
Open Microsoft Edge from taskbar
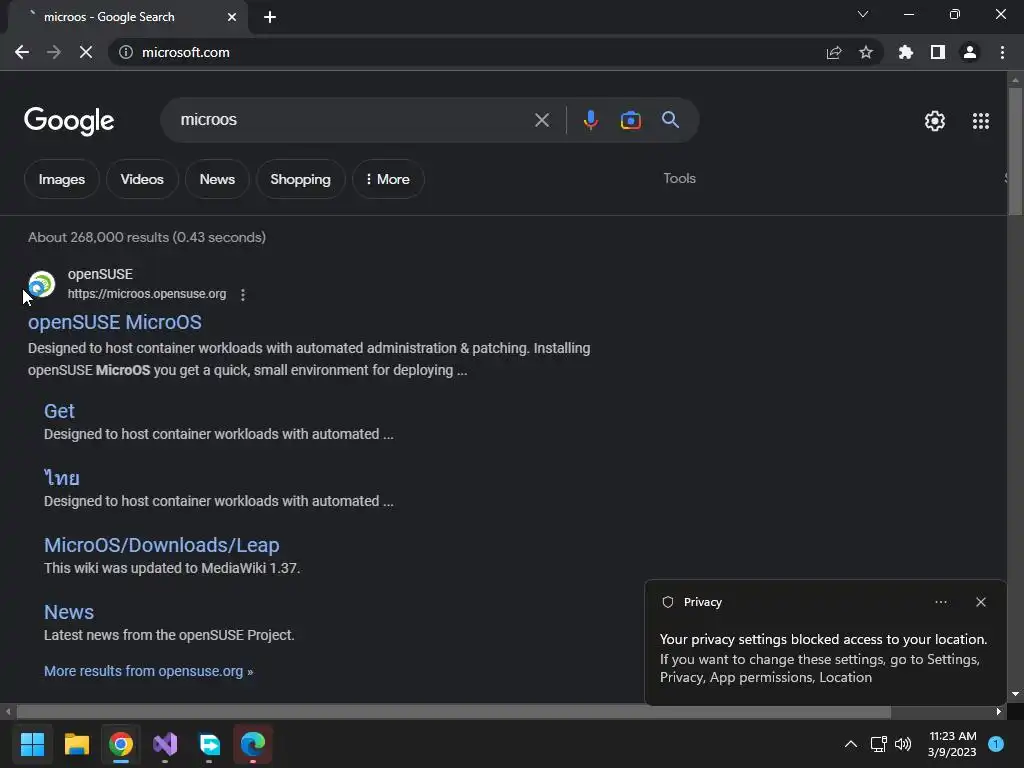(253, 744)
